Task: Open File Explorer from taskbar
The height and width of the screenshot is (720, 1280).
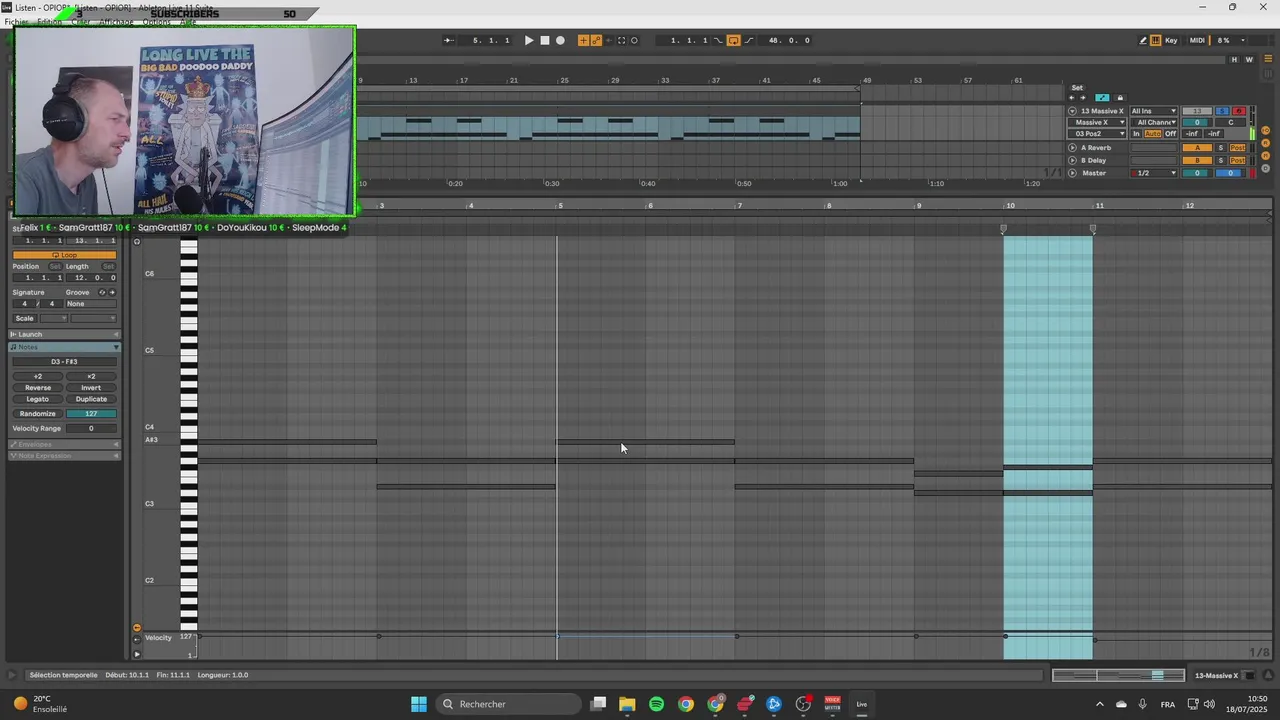Action: pyautogui.click(x=627, y=704)
